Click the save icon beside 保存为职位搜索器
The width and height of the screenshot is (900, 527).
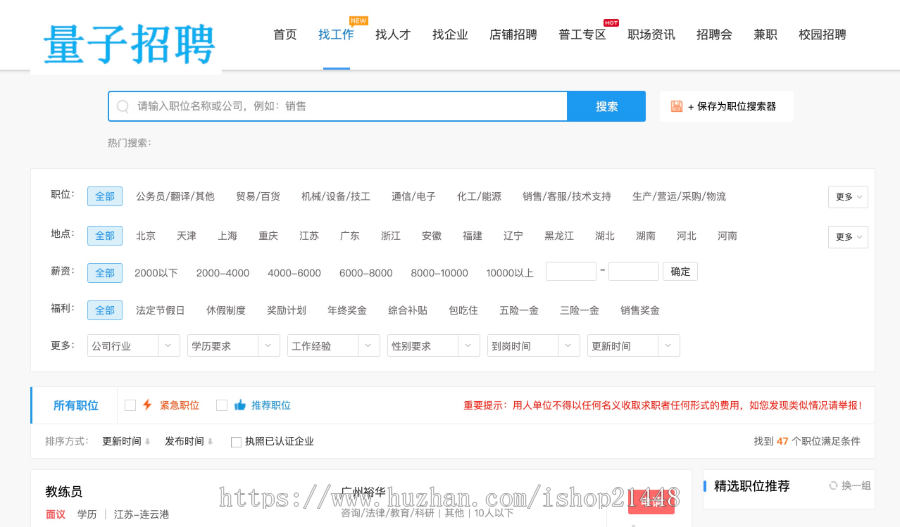tap(677, 106)
